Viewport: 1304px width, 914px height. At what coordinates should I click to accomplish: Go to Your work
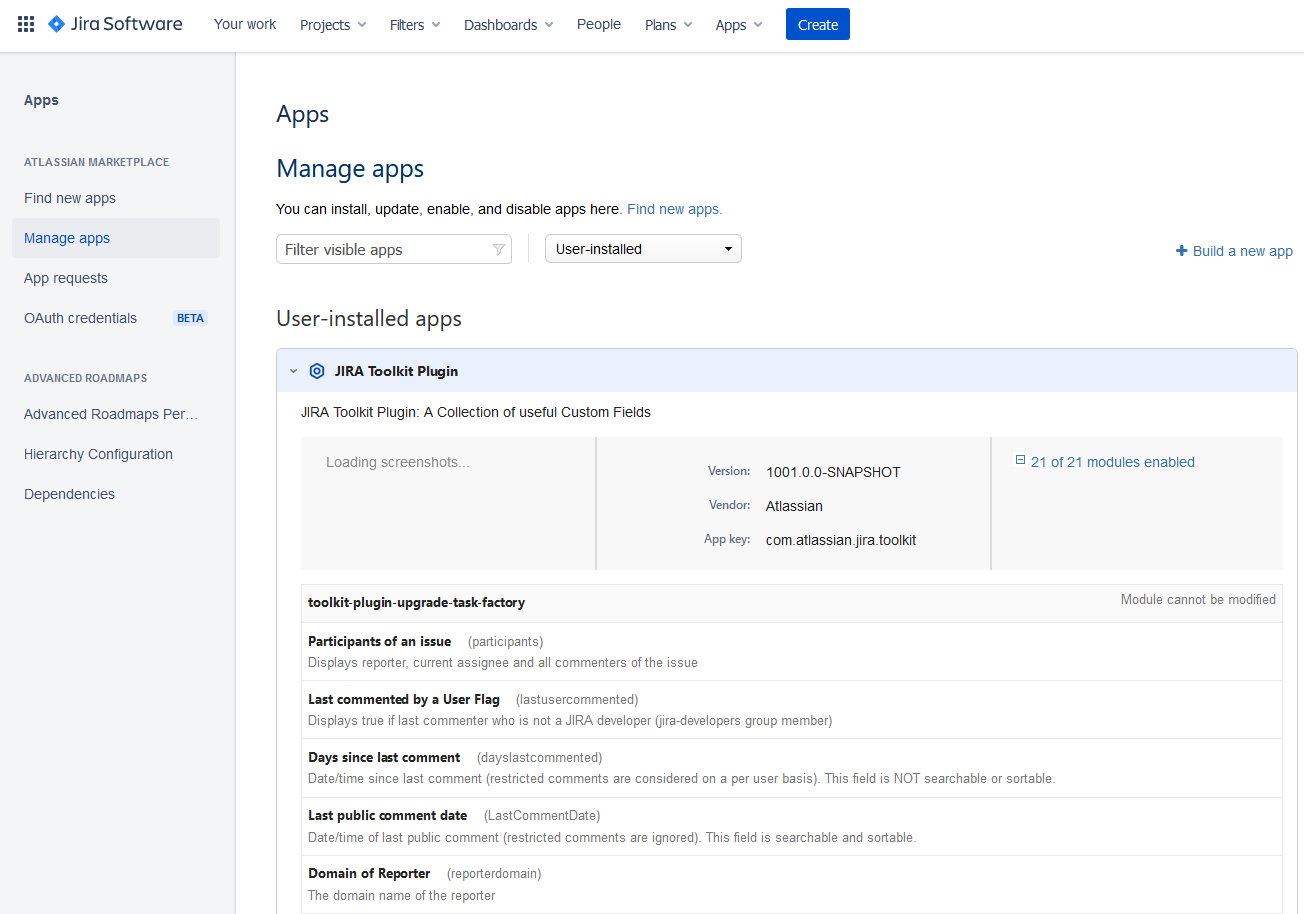(245, 24)
